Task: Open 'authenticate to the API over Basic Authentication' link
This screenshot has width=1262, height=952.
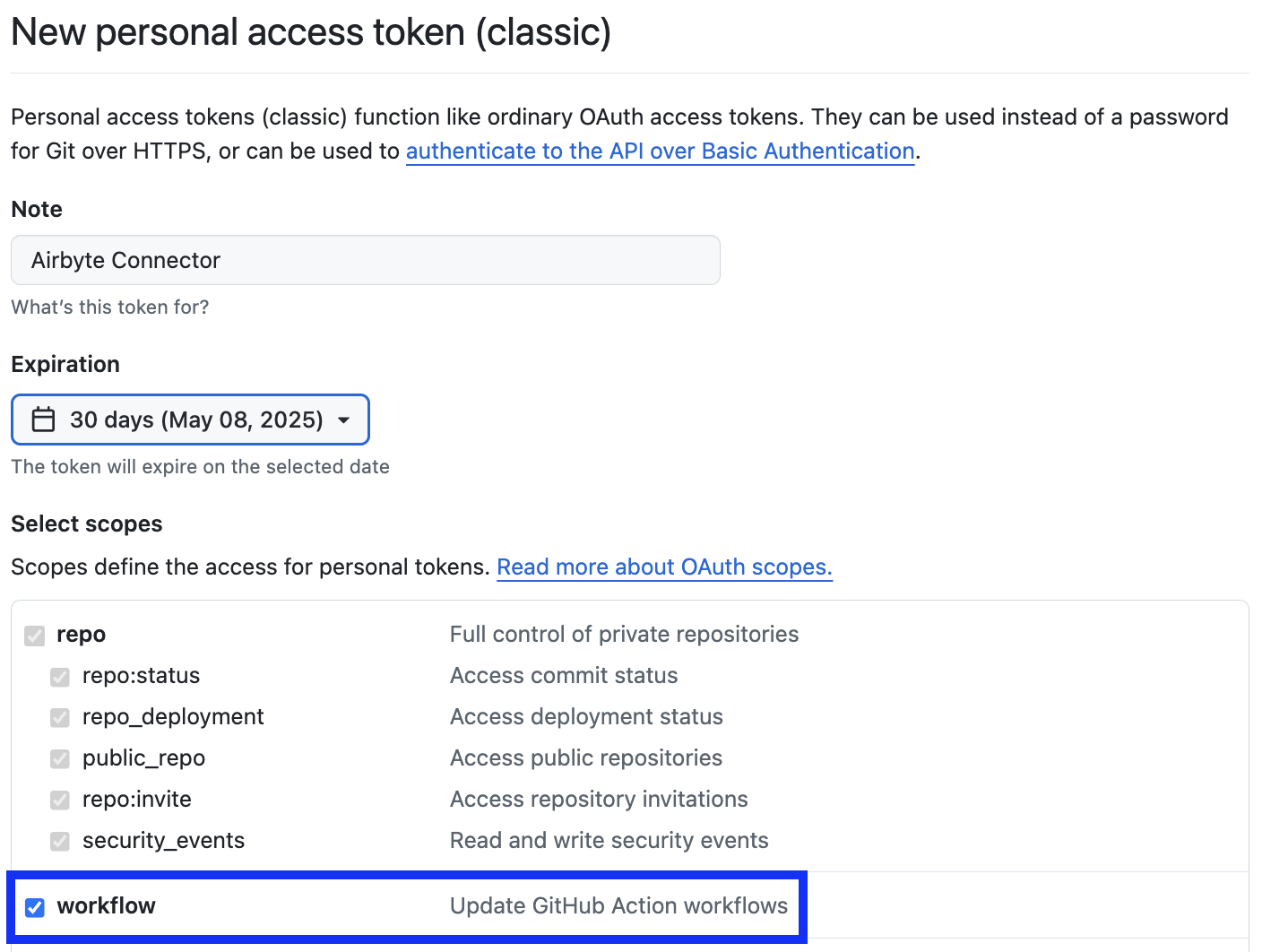Action: pos(660,151)
